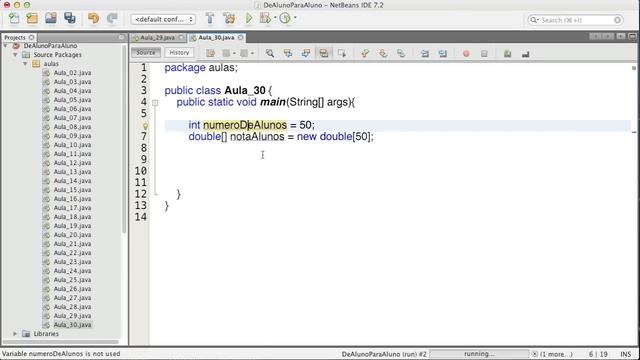Click the Build Project hammer icon
640x360 pixels.
pyautogui.click(x=210, y=18)
